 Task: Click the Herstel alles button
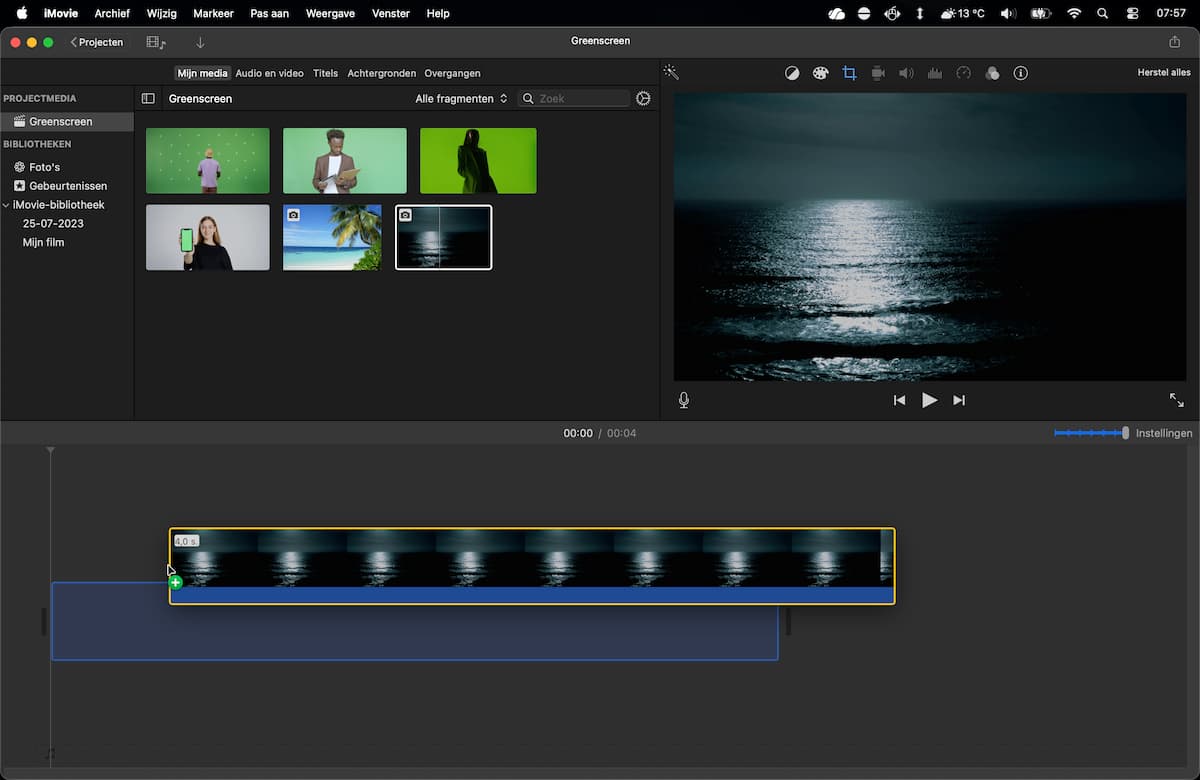tap(1164, 73)
